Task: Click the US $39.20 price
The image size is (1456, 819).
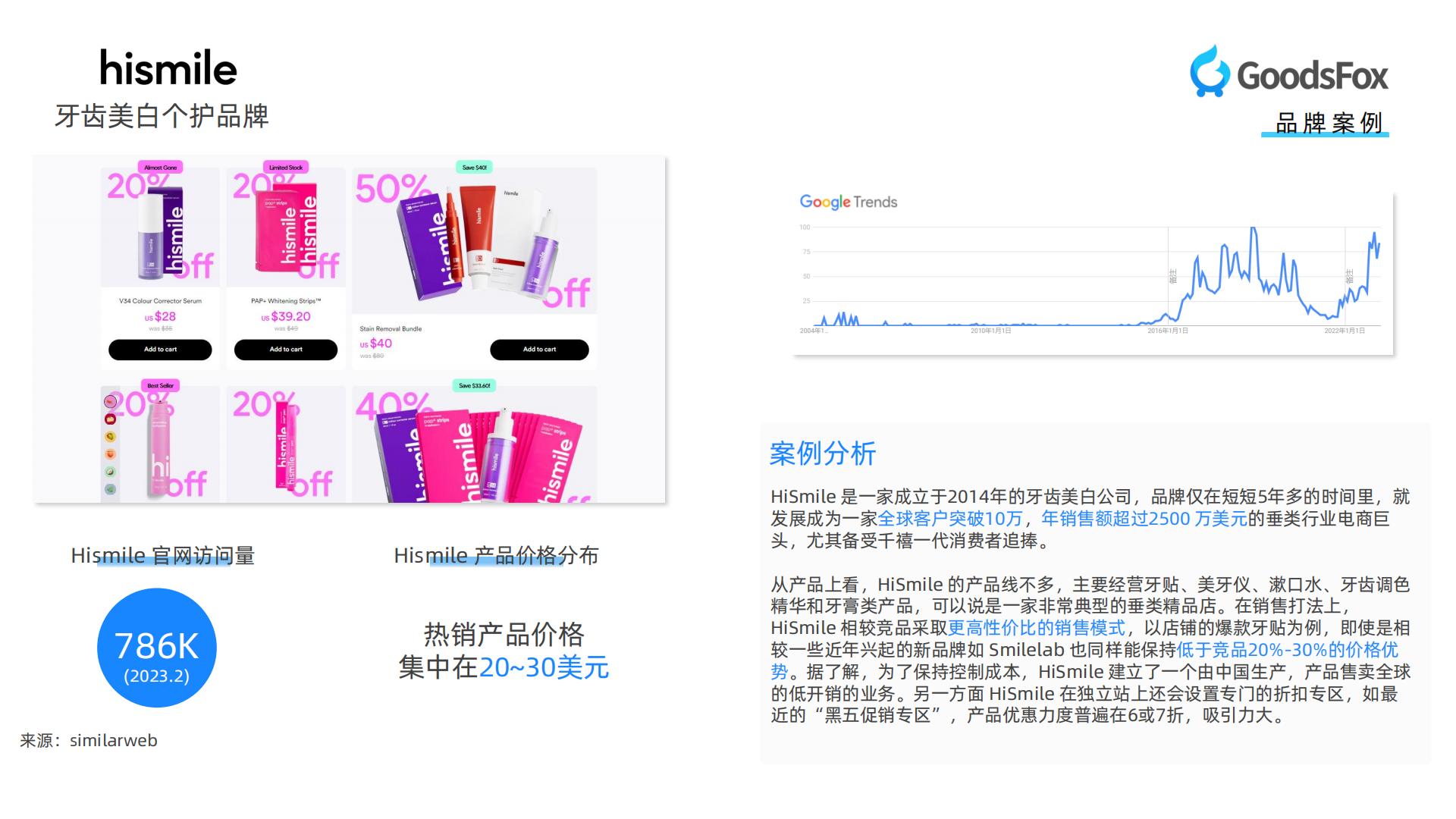Action: coord(286,317)
